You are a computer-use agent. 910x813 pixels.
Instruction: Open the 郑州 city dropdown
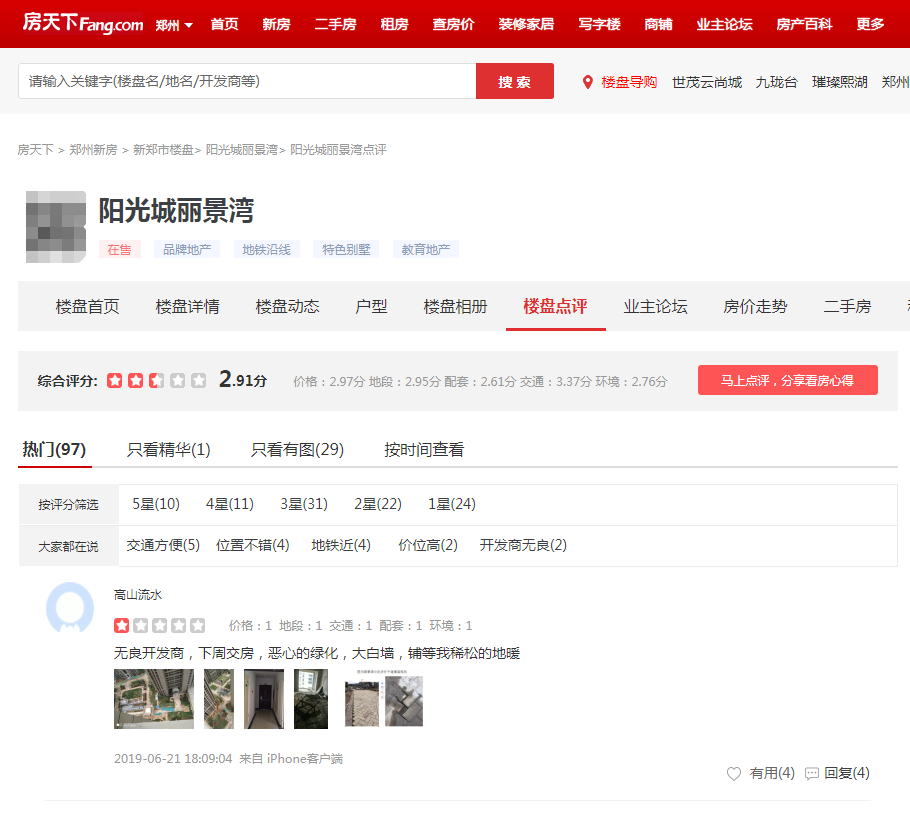click(x=174, y=24)
